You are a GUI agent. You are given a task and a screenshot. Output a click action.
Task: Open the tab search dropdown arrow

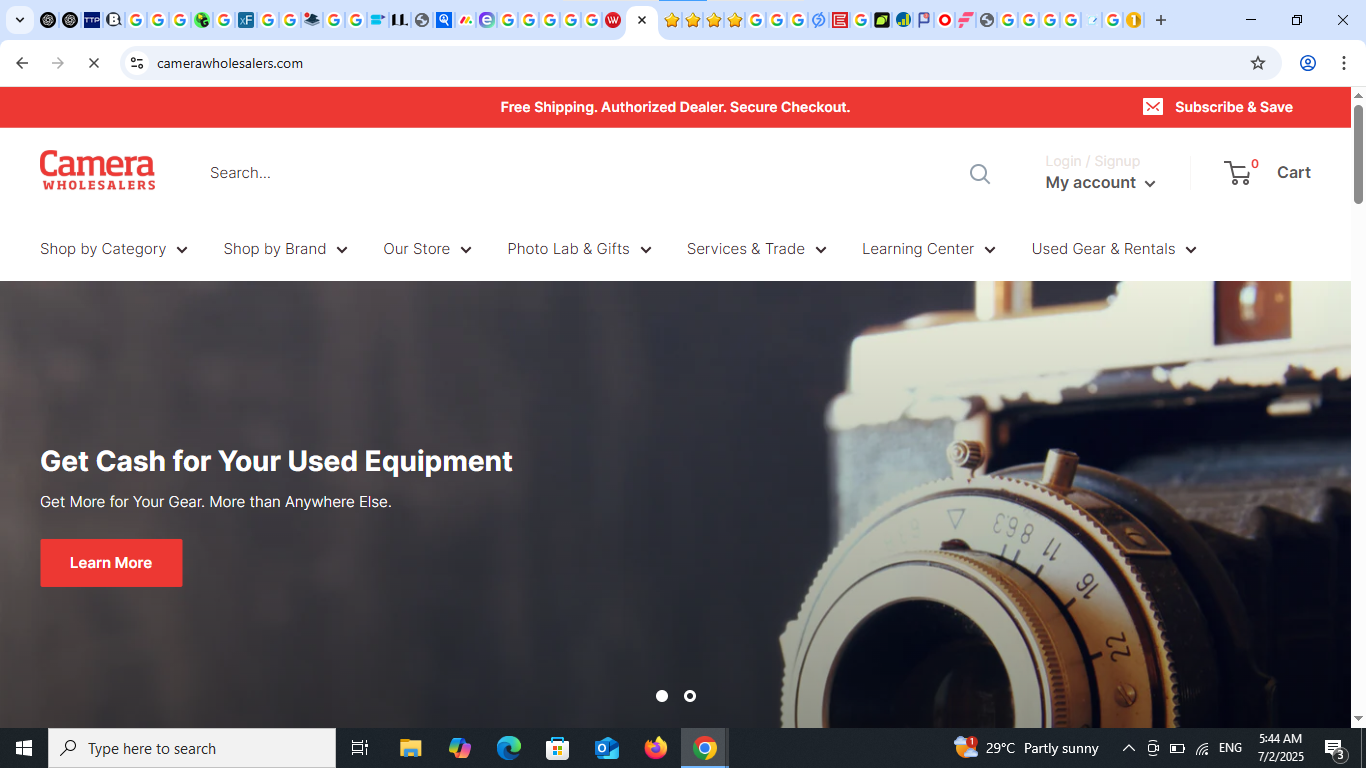click(19, 20)
